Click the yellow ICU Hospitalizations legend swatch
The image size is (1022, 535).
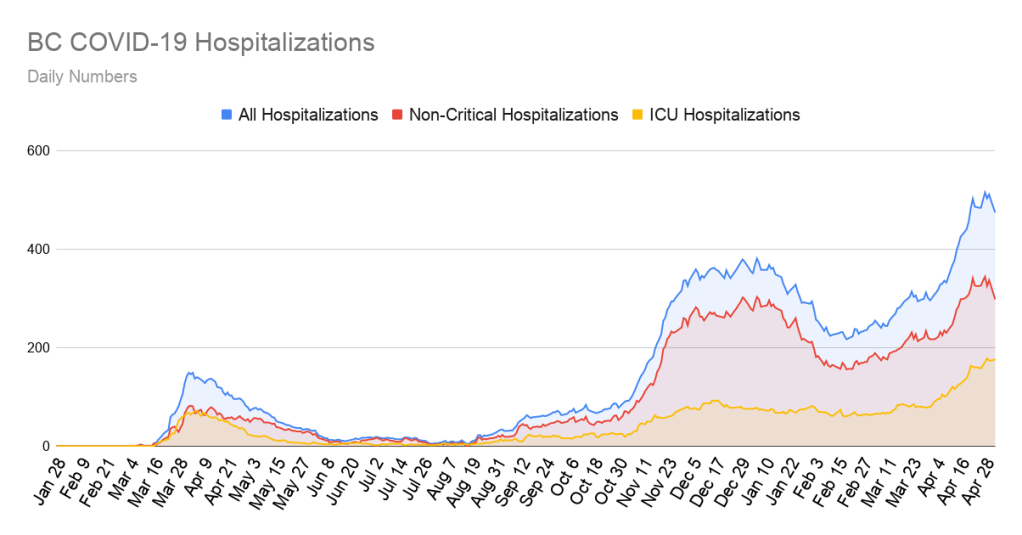(x=636, y=115)
